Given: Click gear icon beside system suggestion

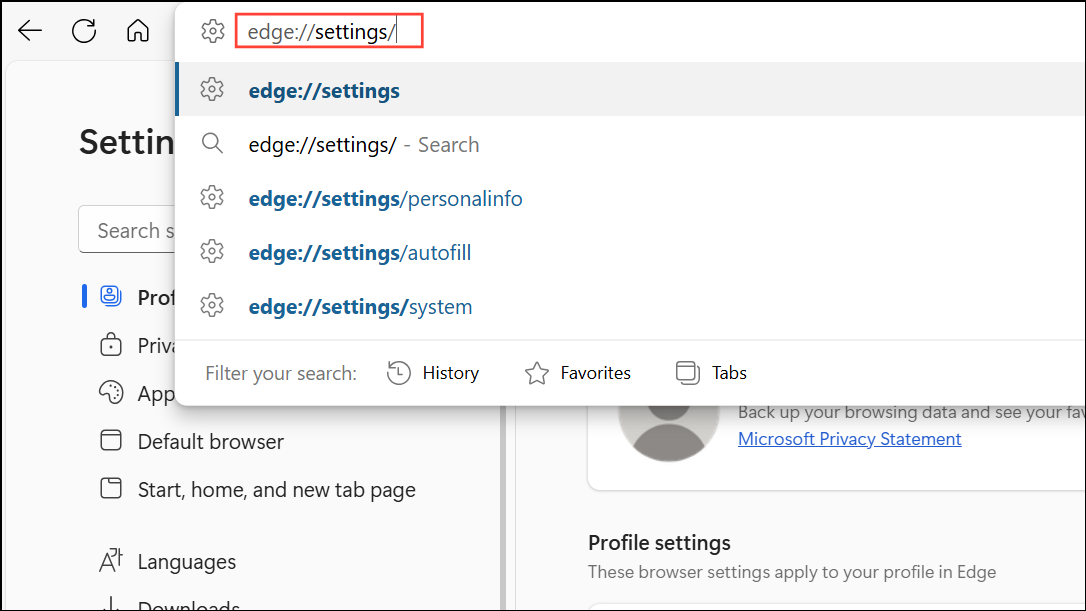Looking at the screenshot, I should [212, 306].
